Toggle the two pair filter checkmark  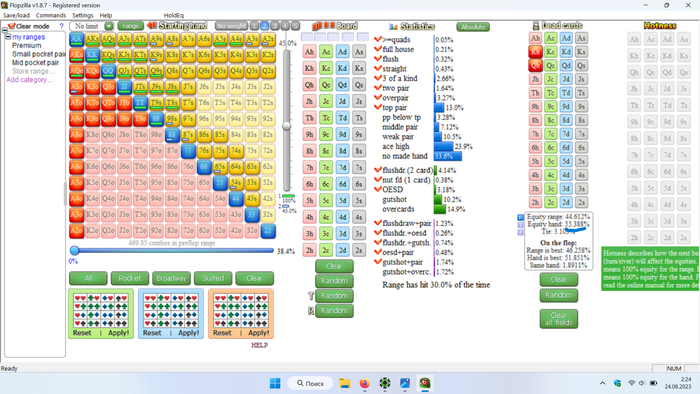coord(378,88)
